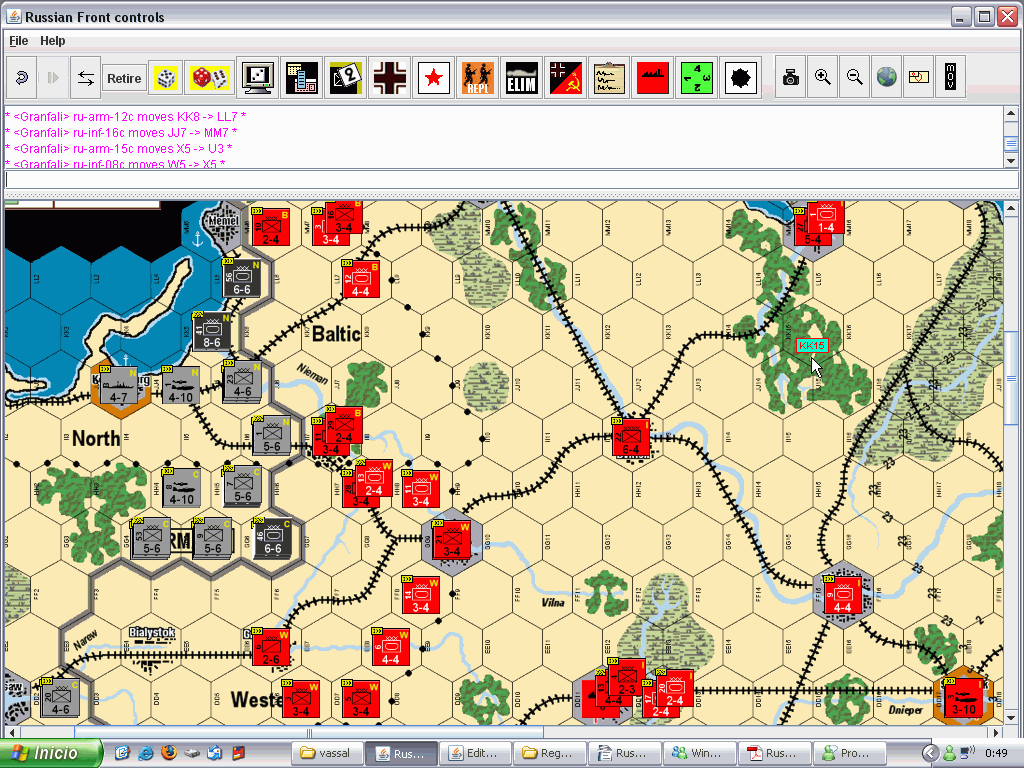The height and width of the screenshot is (768, 1024).
Task: Take a map snapshot with camera icon
Action: (x=791, y=78)
